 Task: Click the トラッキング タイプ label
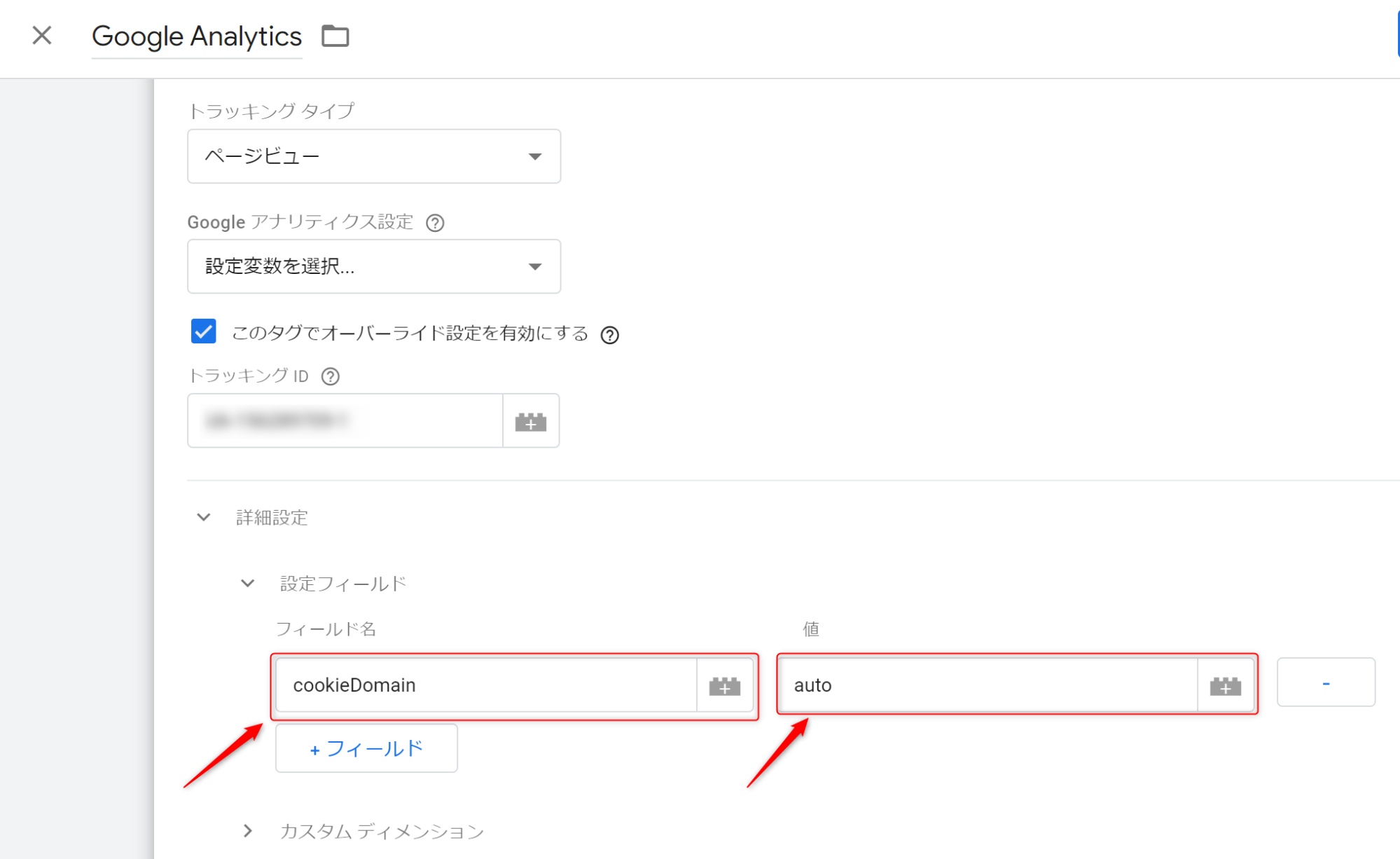click(x=271, y=111)
